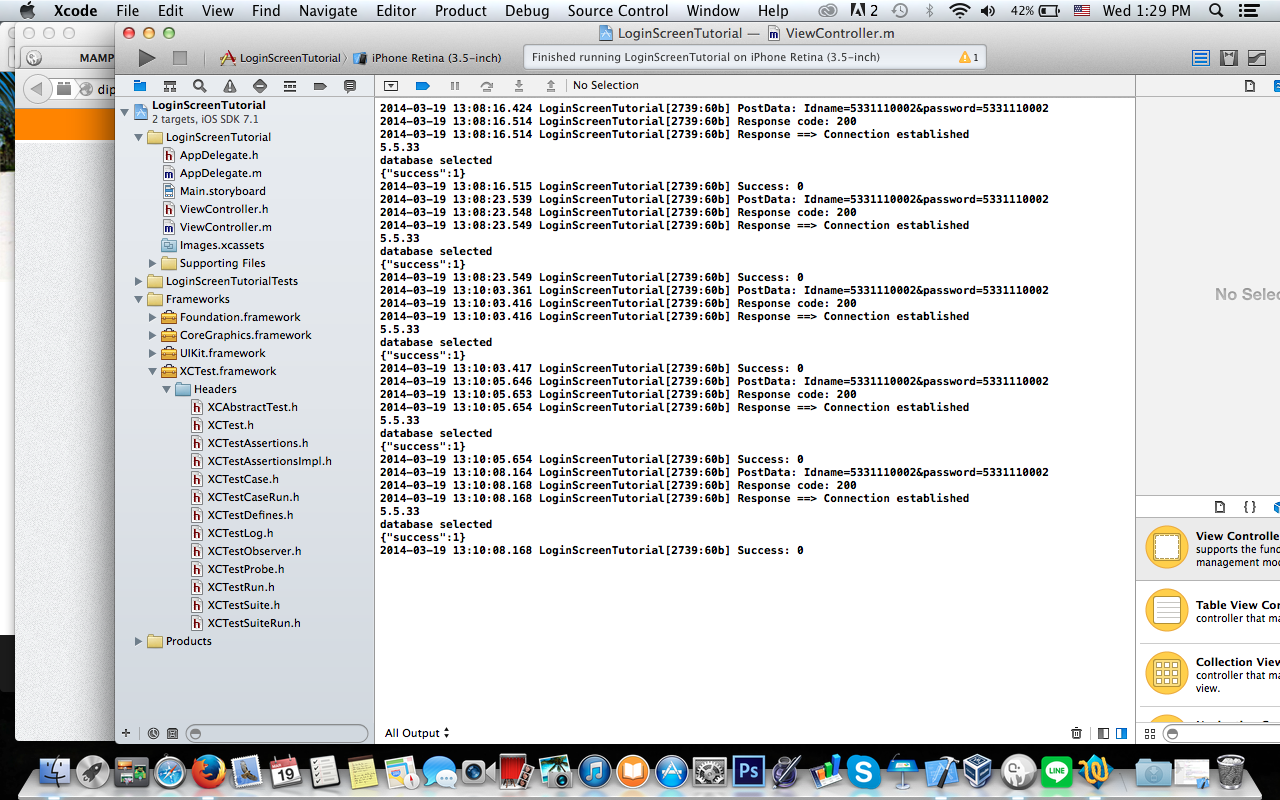Open the Search navigator
The image size is (1280, 800).
tap(201, 85)
